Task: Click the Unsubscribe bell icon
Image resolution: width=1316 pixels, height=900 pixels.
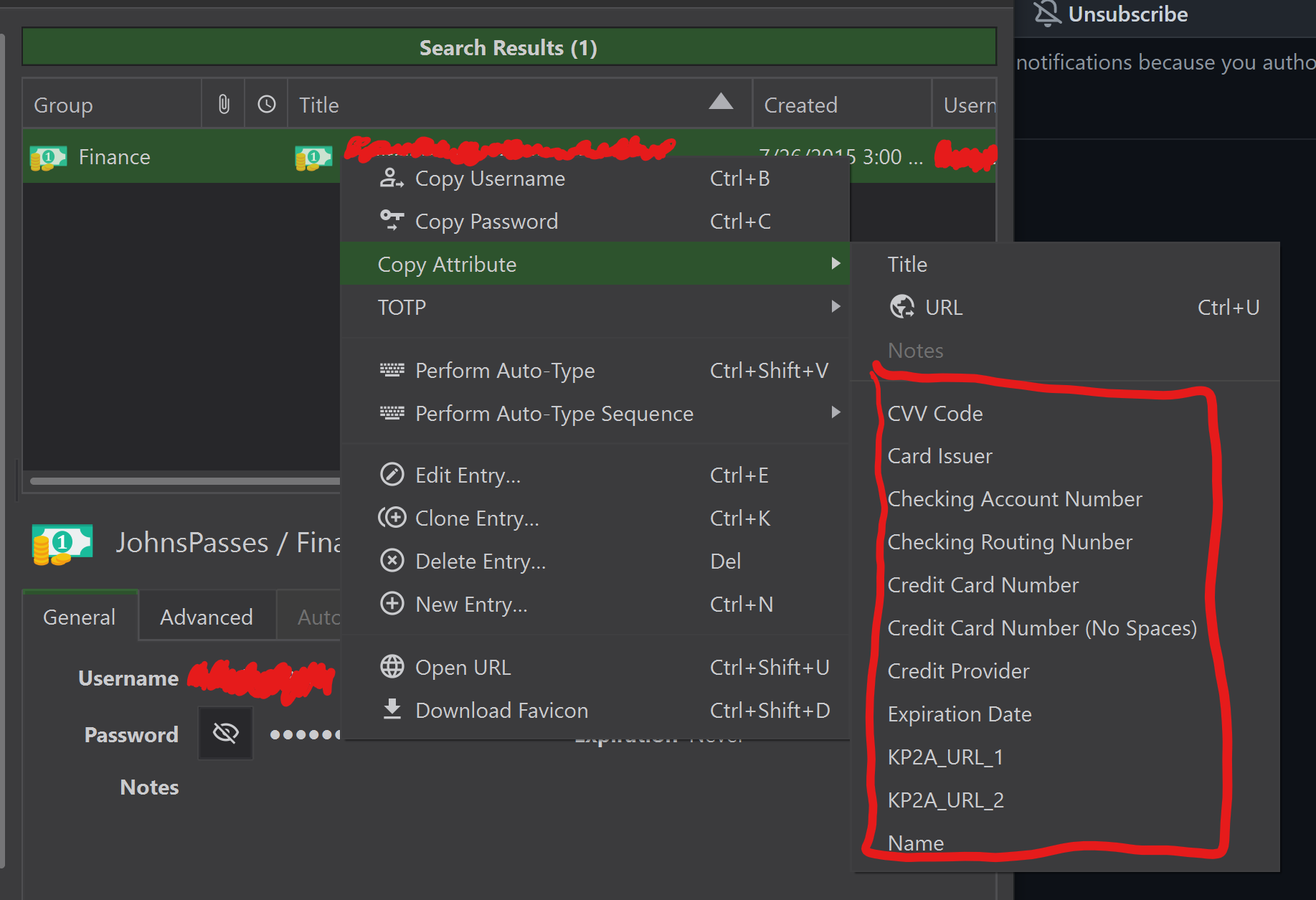Action: pos(1047,14)
